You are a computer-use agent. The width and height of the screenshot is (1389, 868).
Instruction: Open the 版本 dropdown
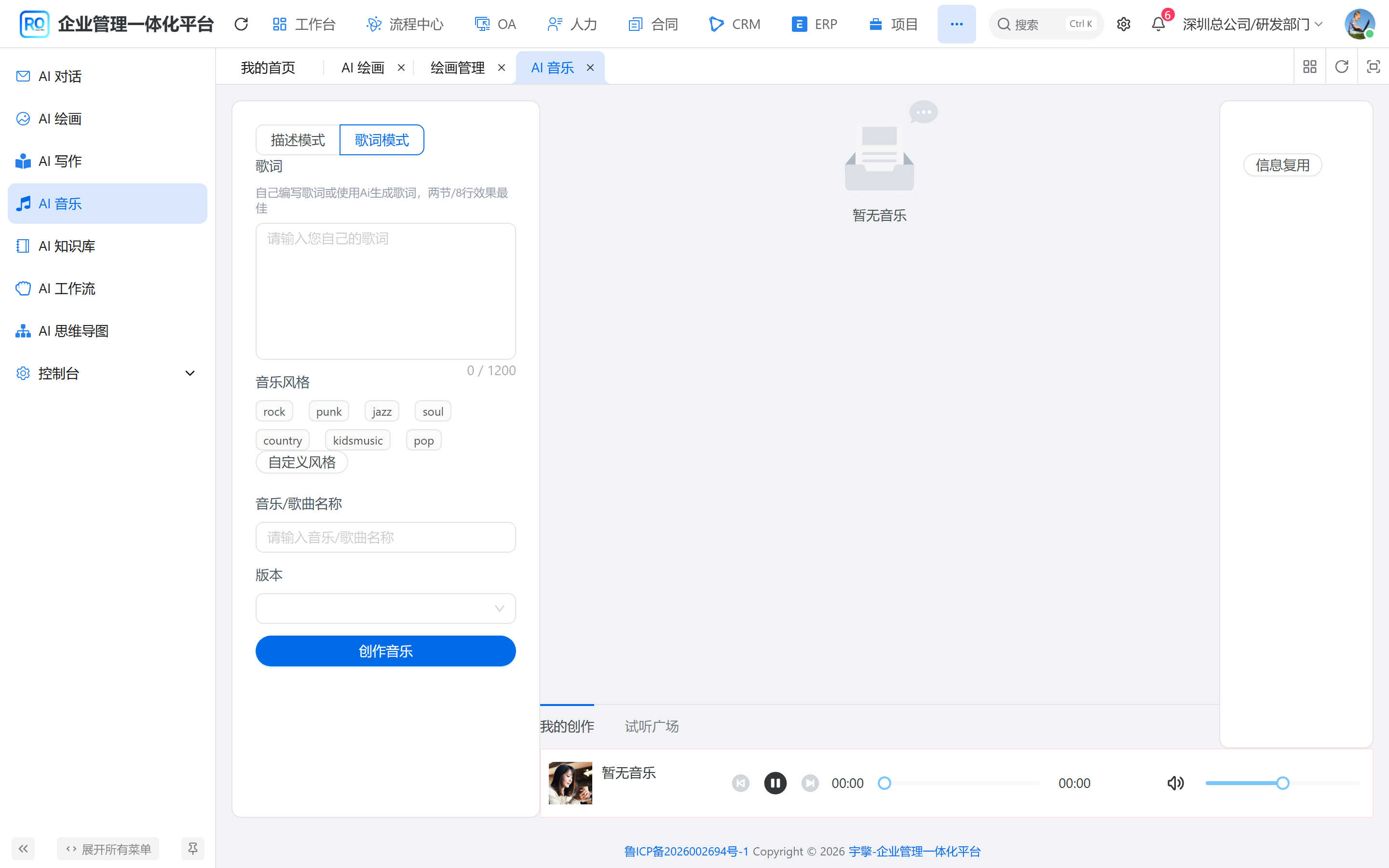[386, 609]
